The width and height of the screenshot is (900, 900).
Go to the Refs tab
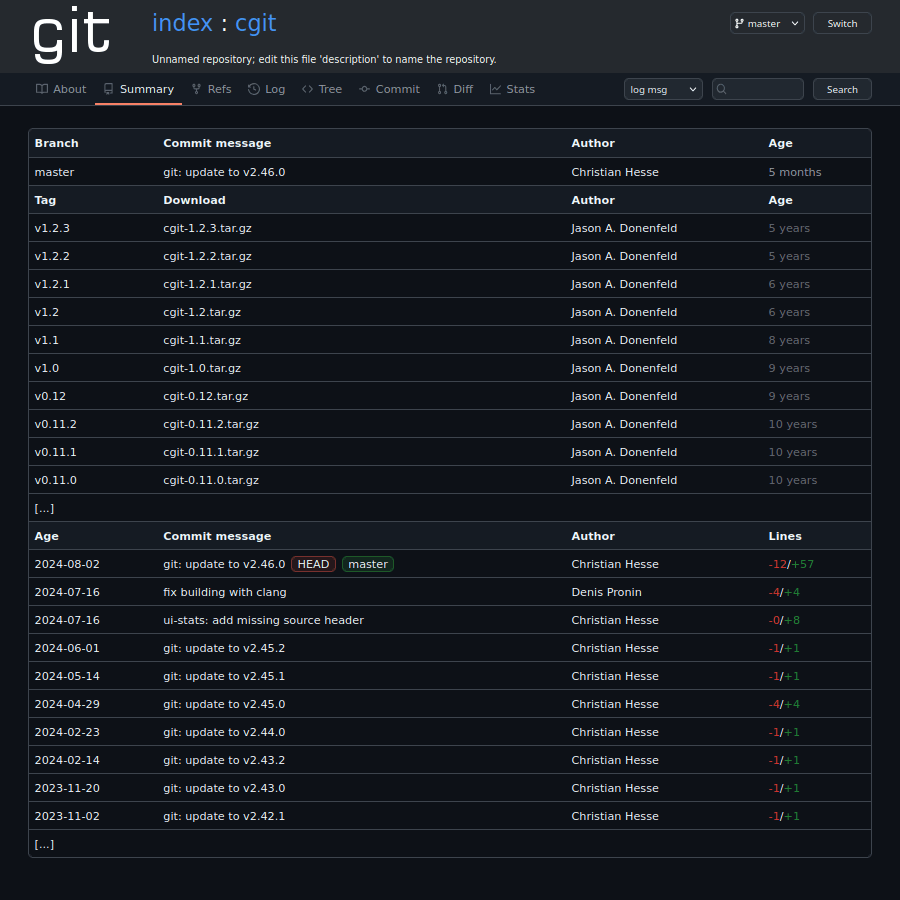point(211,89)
